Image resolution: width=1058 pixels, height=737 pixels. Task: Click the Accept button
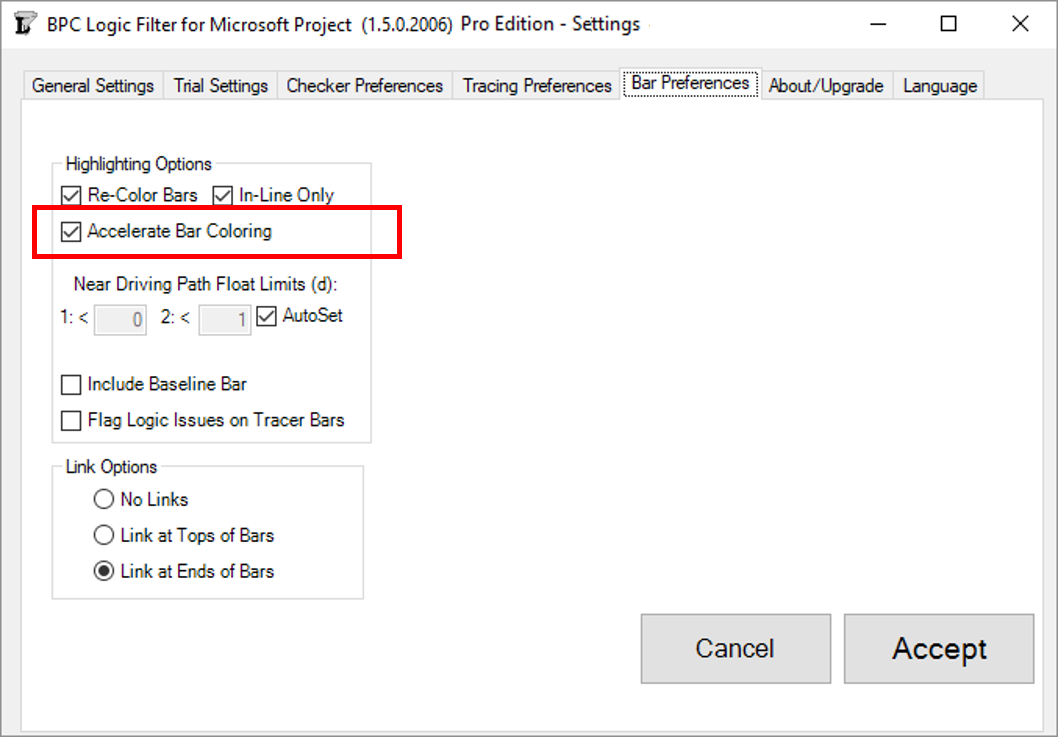(939, 649)
